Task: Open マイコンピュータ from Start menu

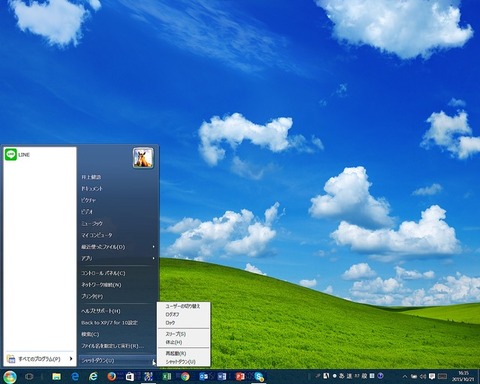Action: [97, 235]
